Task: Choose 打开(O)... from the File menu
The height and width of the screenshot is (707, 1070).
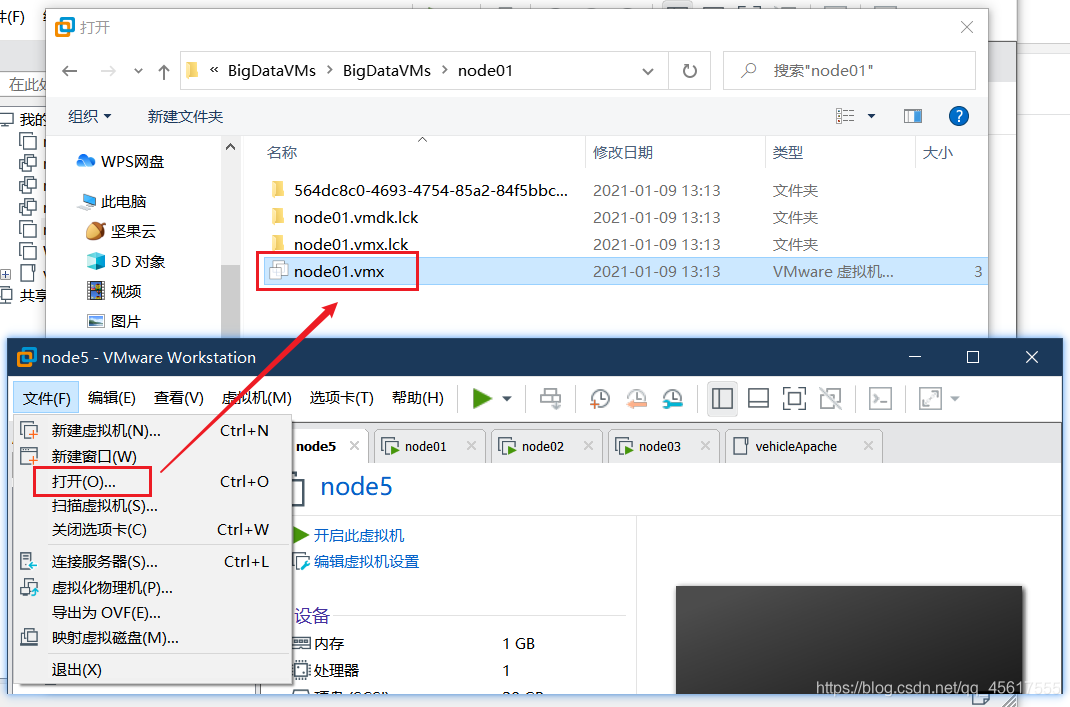Action: click(153, 482)
